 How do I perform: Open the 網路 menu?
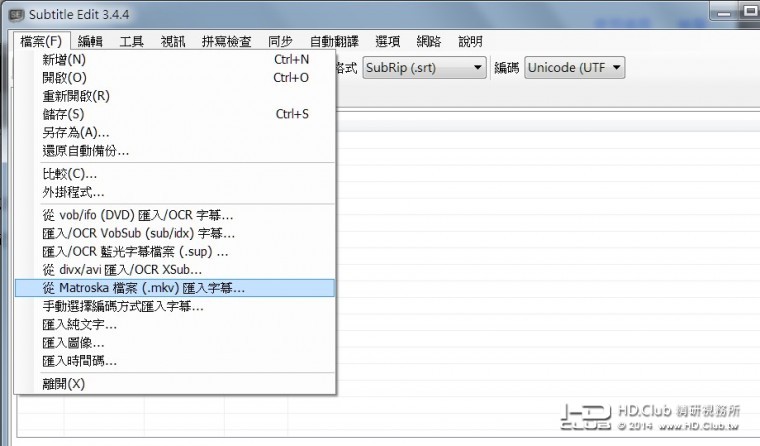pyautogui.click(x=429, y=41)
